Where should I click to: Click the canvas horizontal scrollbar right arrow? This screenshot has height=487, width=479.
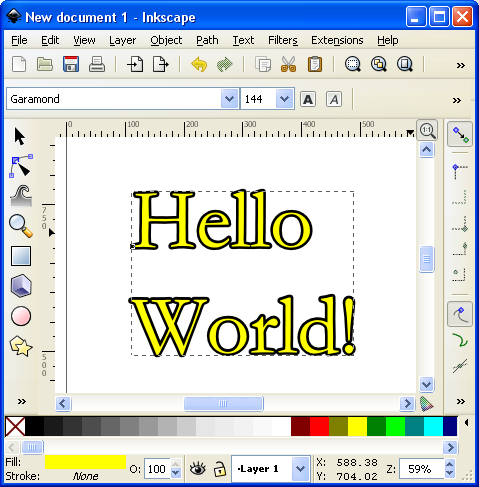coord(407,404)
